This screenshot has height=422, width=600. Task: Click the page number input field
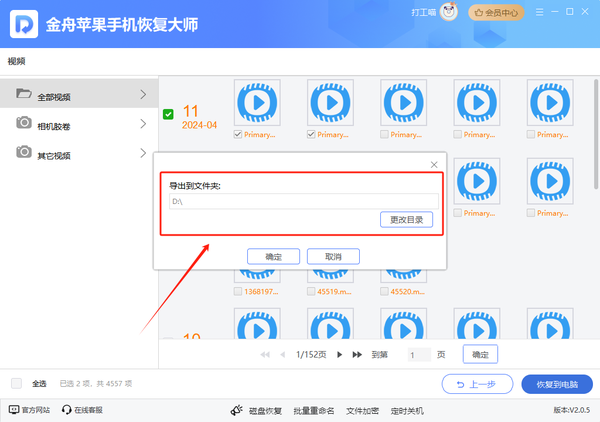420,355
